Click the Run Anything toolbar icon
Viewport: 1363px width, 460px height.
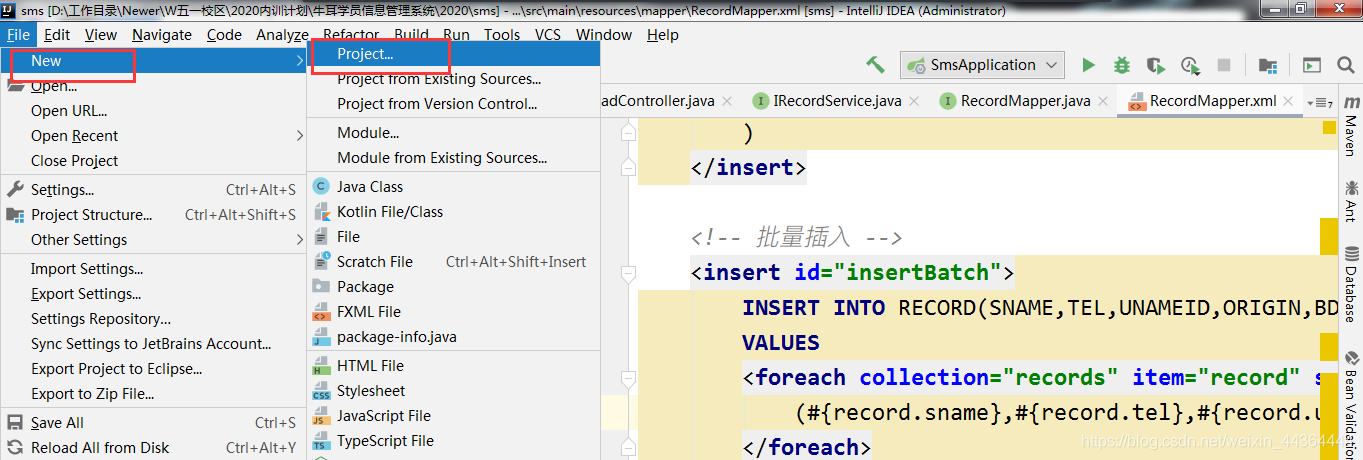1311,65
